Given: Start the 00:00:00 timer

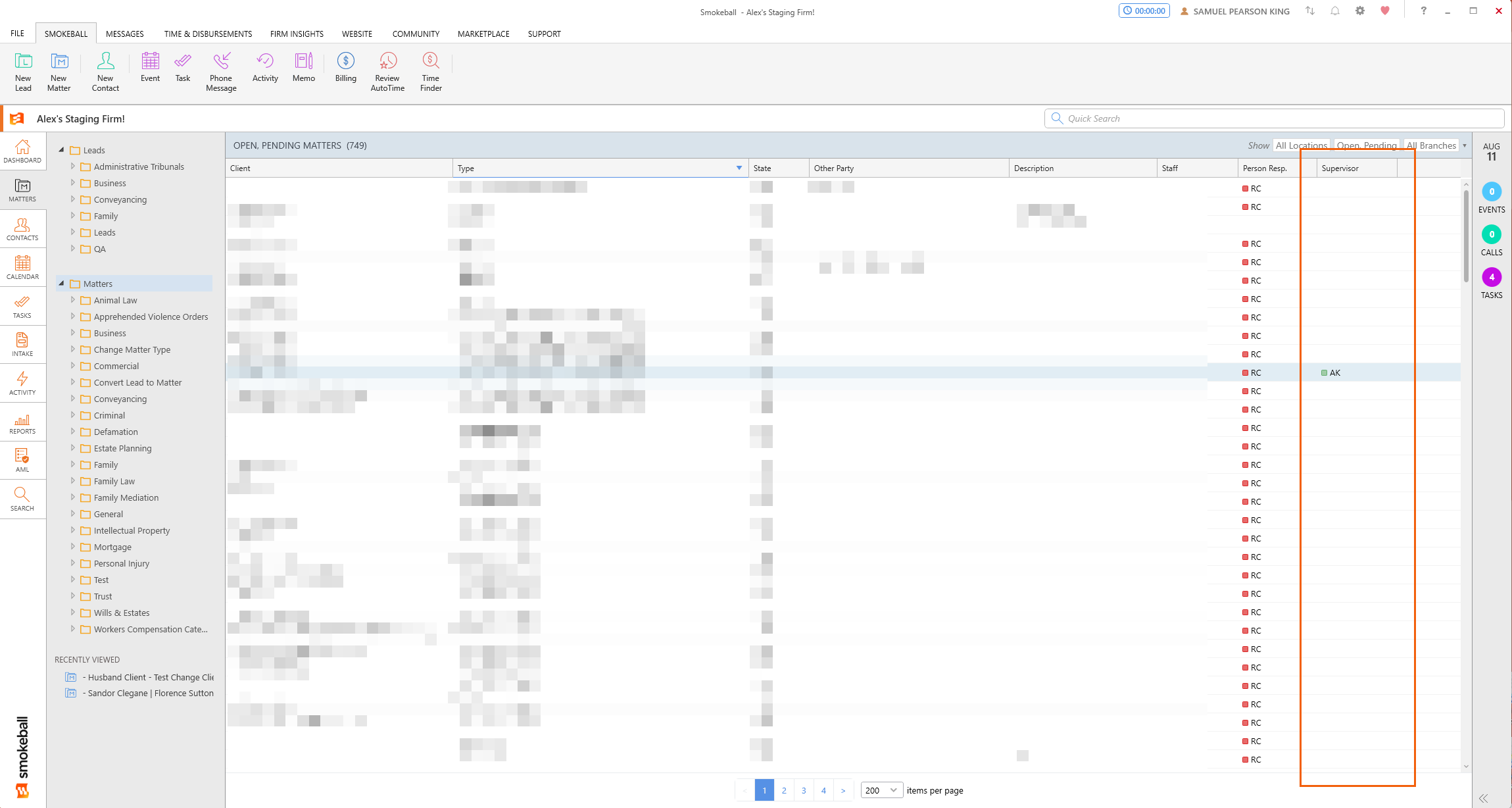Looking at the screenshot, I should (x=1144, y=11).
